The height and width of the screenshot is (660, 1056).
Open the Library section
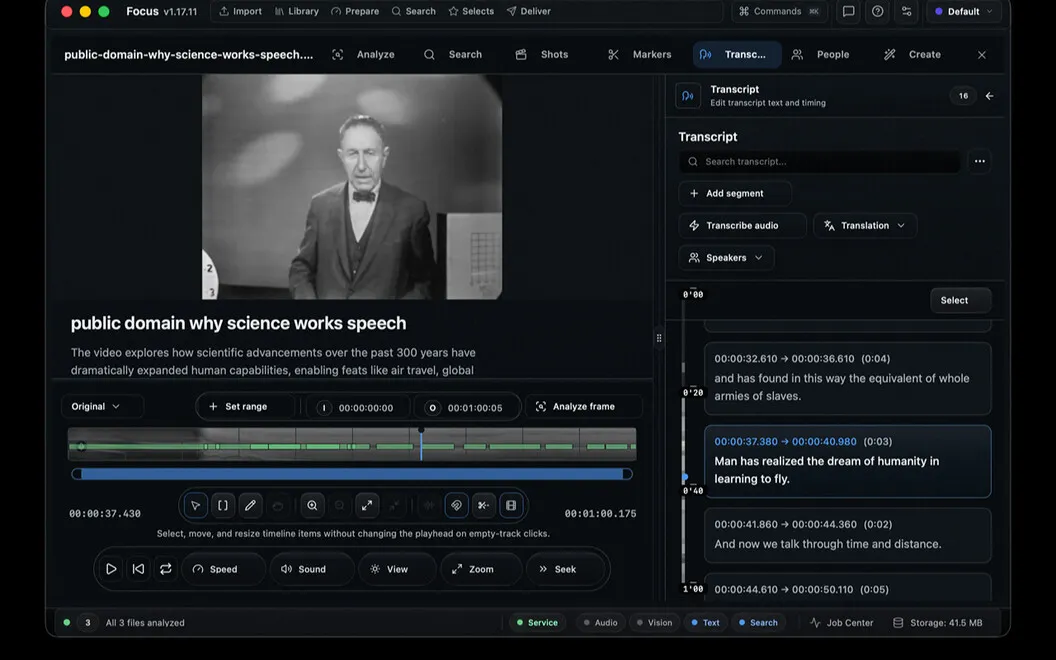(297, 11)
